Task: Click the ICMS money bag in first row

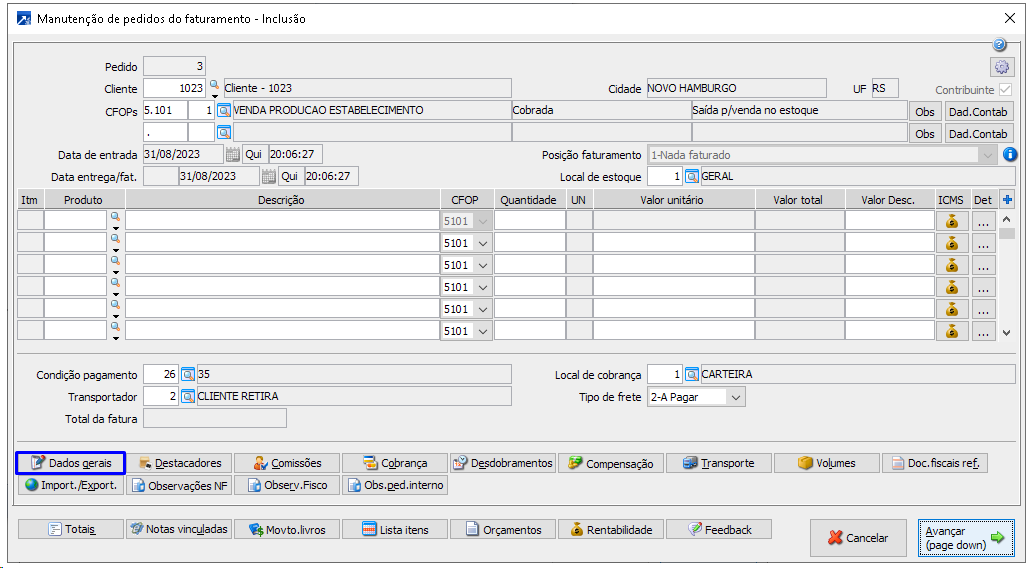Action: pos(951,221)
